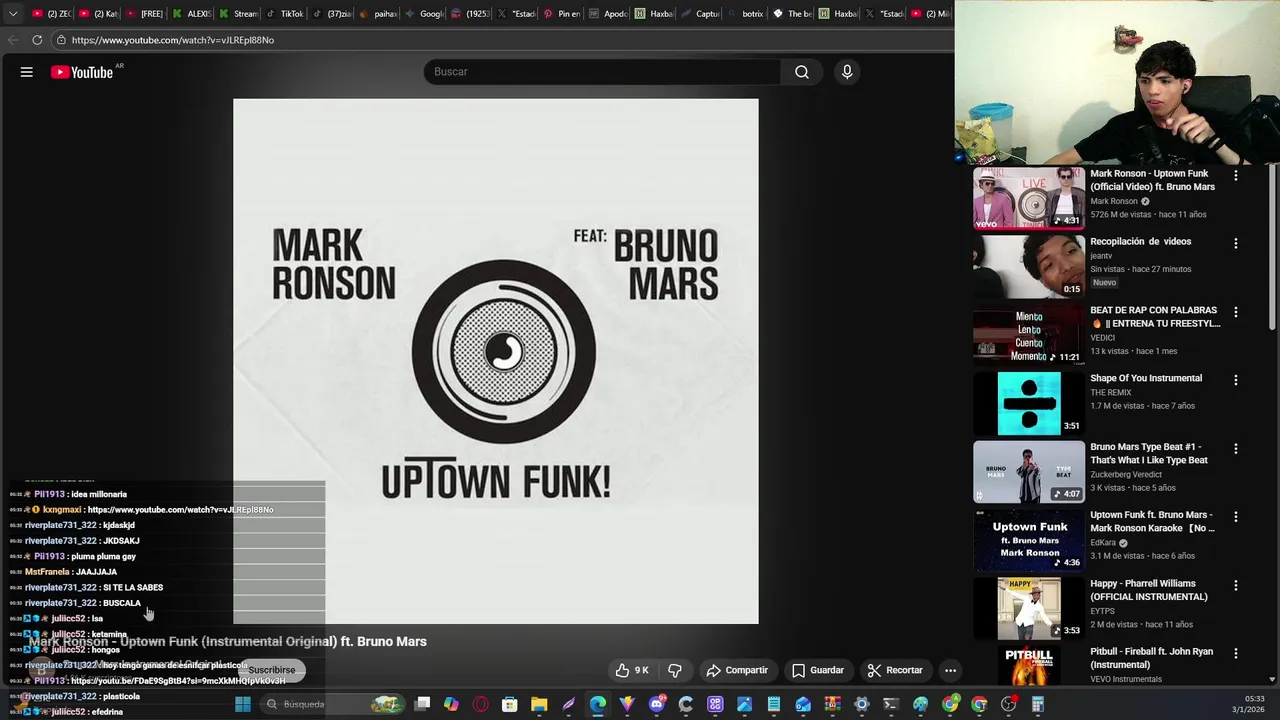The height and width of the screenshot is (720, 1280).
Task: Click Happy - Pharrell Williams instrumental title
Action: coord(1149,590)
